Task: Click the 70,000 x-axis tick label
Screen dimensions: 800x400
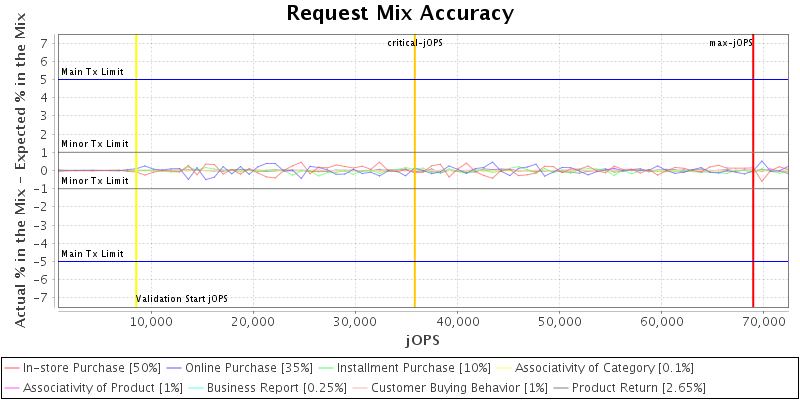Action: point(764,321)
